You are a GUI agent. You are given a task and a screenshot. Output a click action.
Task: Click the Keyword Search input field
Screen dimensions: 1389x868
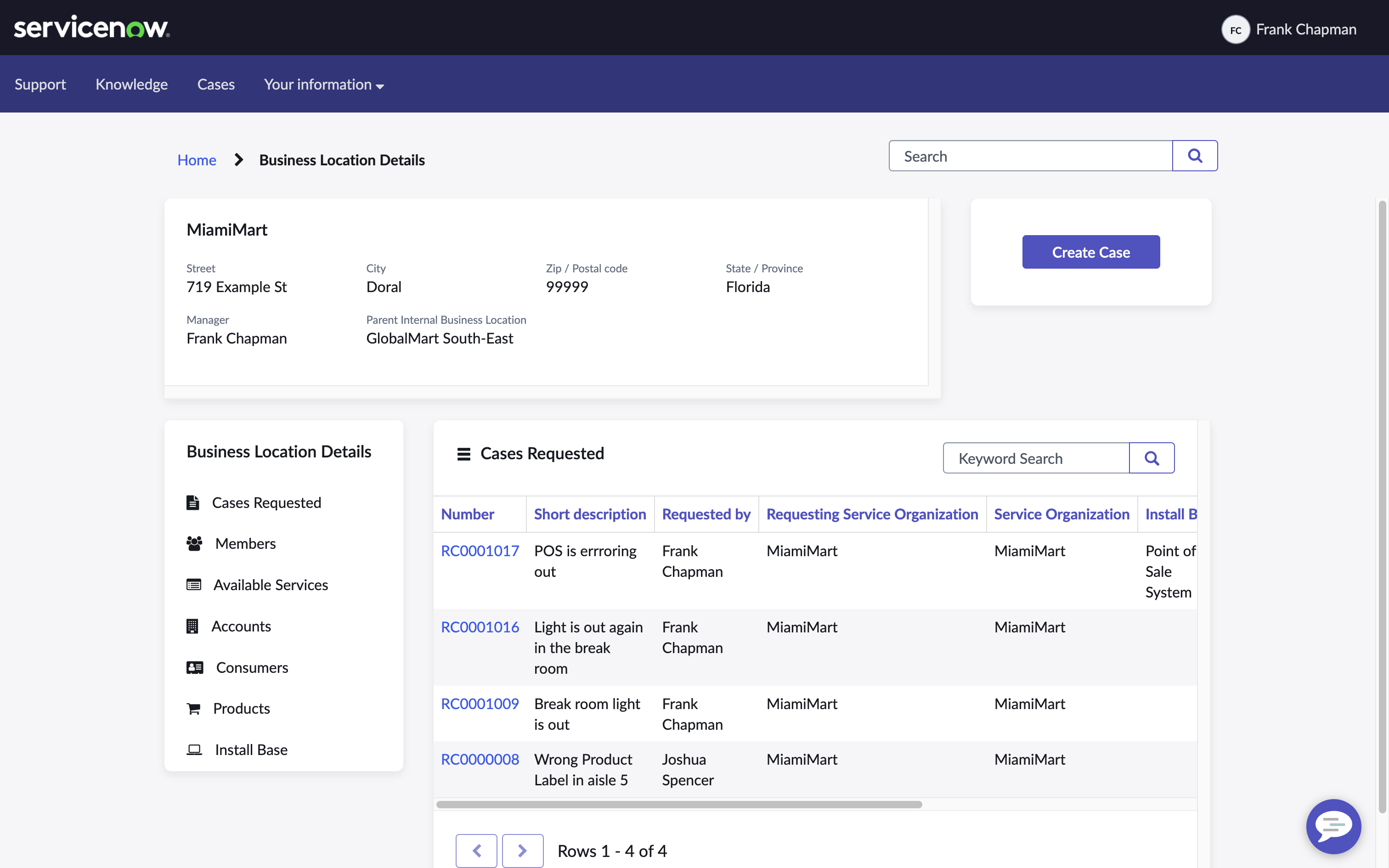point(1036,458)
